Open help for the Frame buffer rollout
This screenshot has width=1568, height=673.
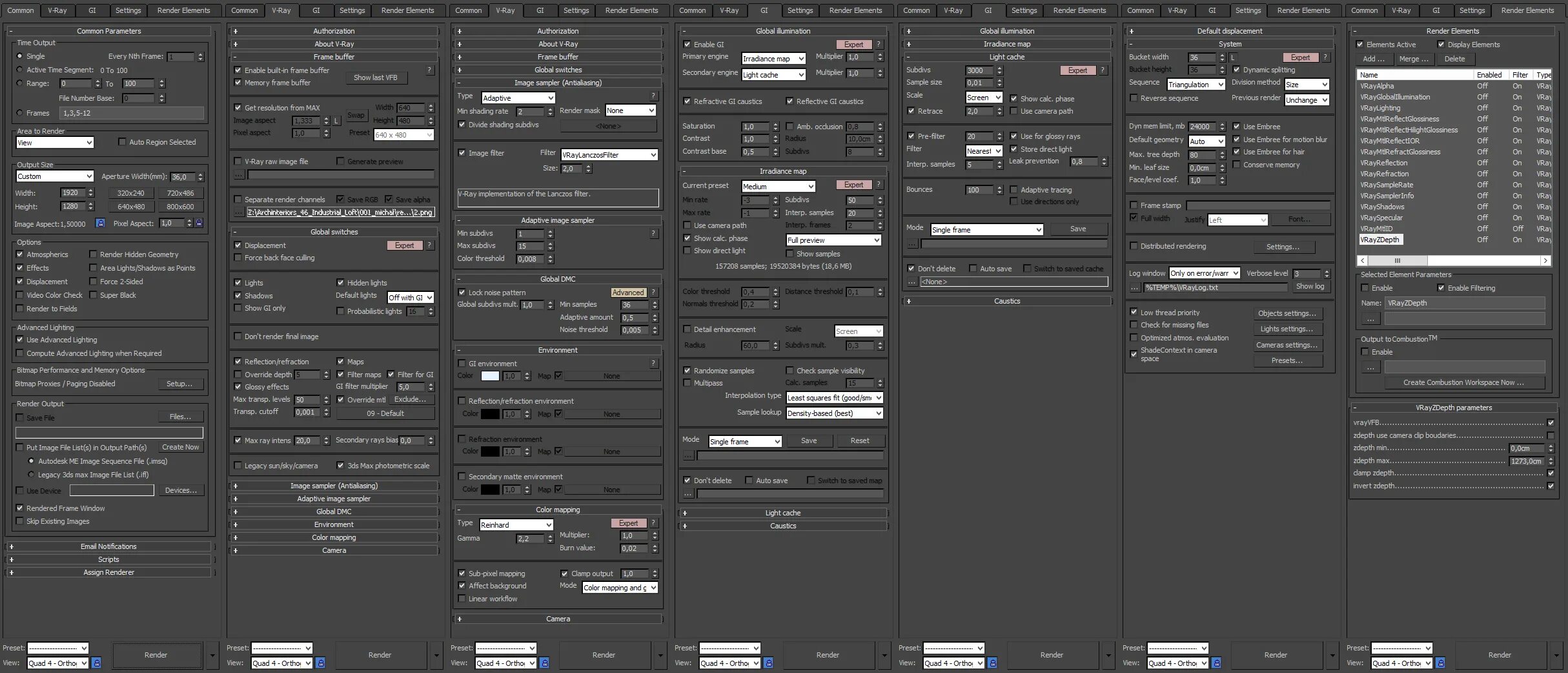tap(429, 70)
